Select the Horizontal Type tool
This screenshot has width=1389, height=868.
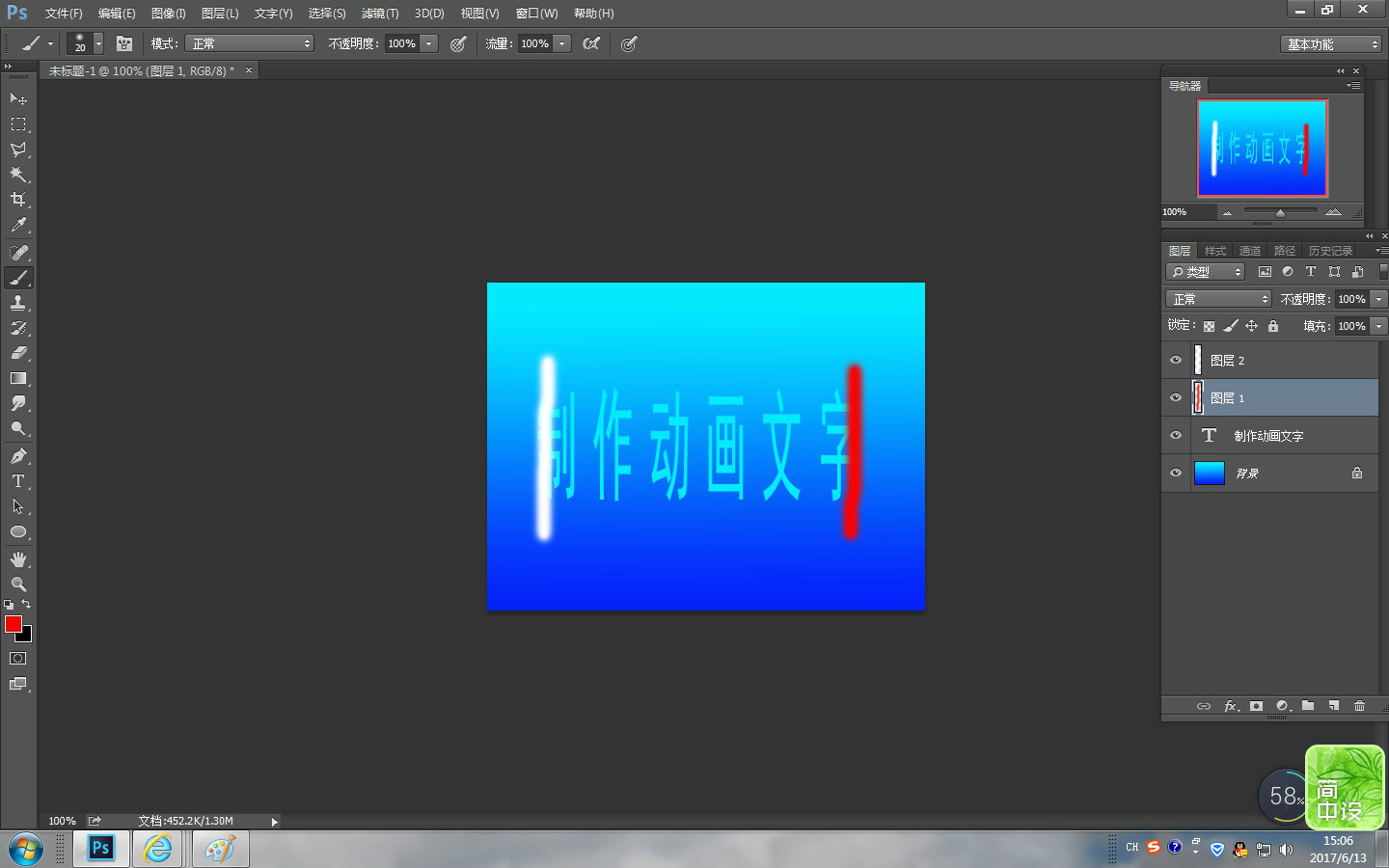point(18,480)
